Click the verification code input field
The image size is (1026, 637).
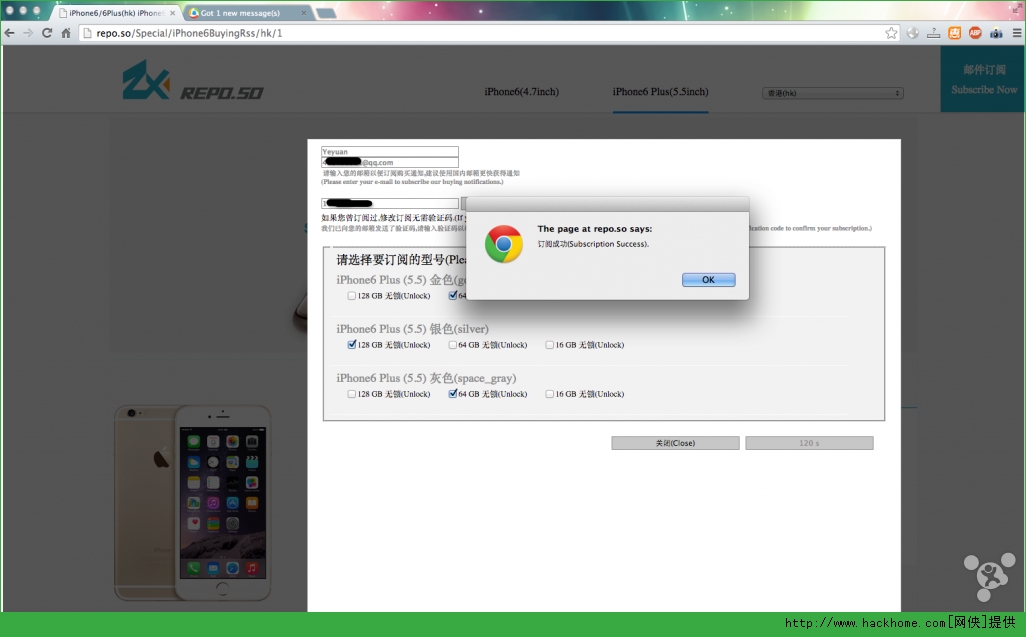coord(390,203)
